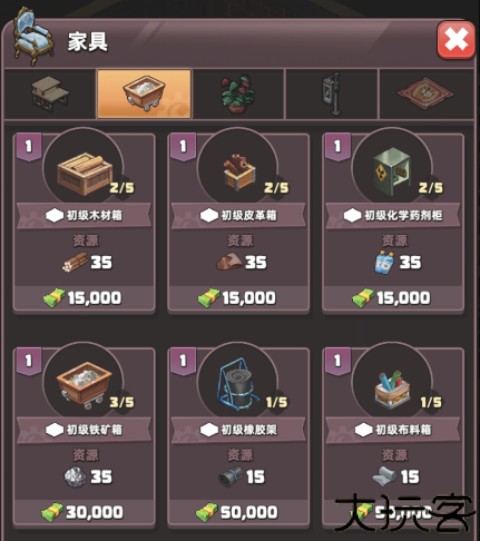Image resolution: width=480 pixels, height=541 pixels.
Task: Buy the iron ore cart for 30,000
Action: (84, 512)
